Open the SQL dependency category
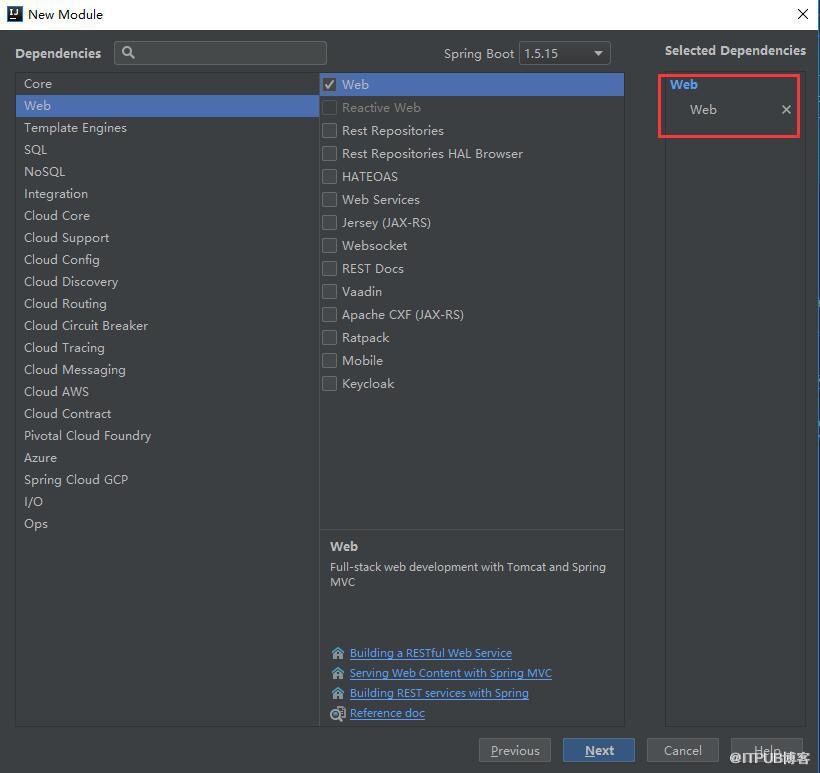820x773 pixels. pyautogui.click(x=167, y=150)
